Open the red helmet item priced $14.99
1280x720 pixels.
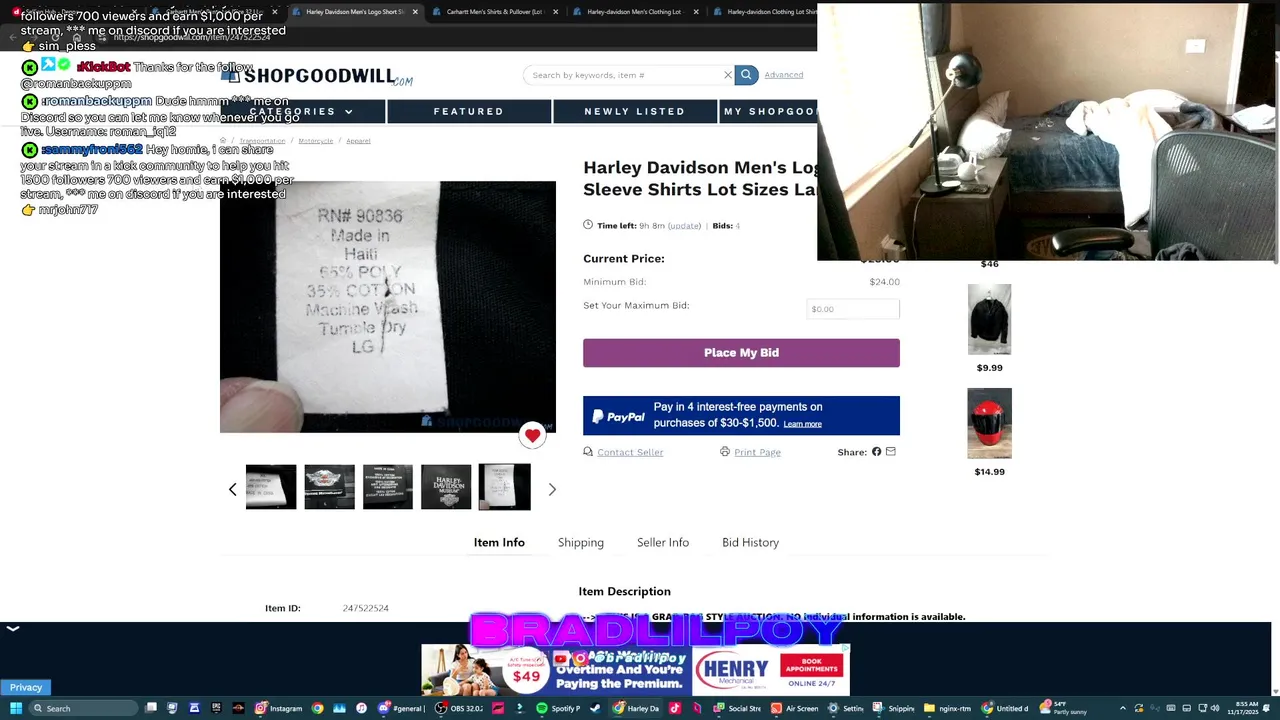coord(989,423)
